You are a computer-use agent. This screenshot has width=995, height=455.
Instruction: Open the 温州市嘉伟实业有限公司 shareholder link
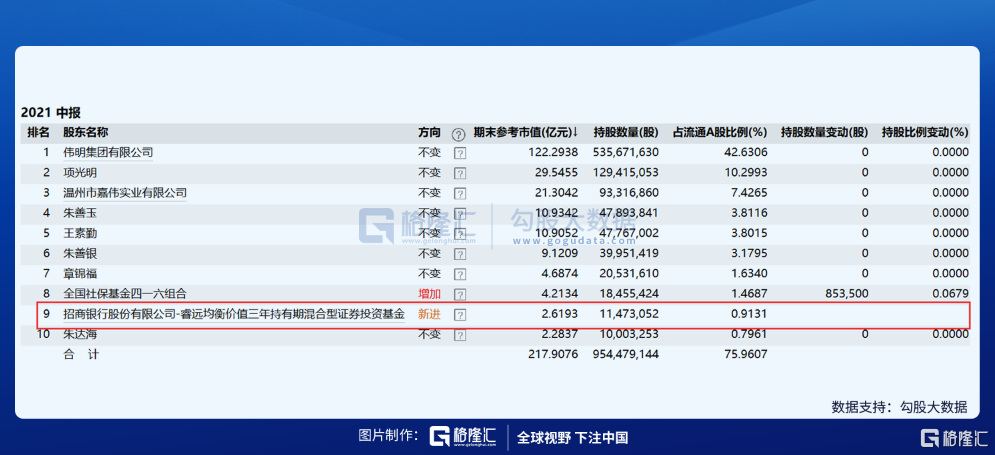(x=125, y=193)
